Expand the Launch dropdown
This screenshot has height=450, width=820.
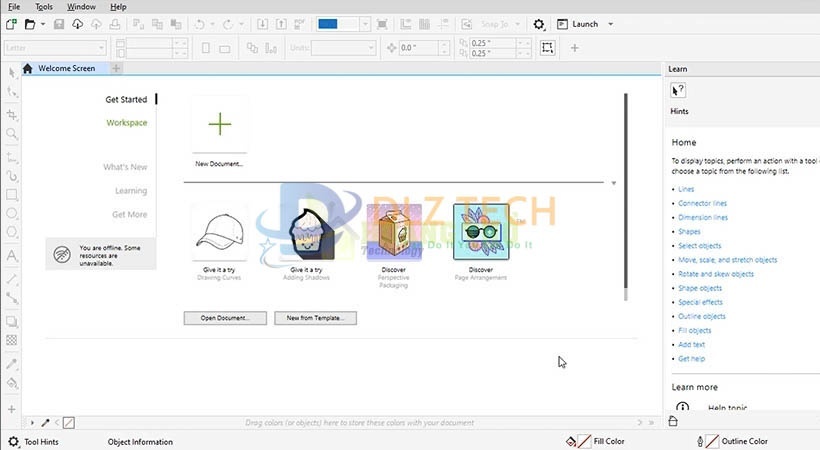(610, 24)
